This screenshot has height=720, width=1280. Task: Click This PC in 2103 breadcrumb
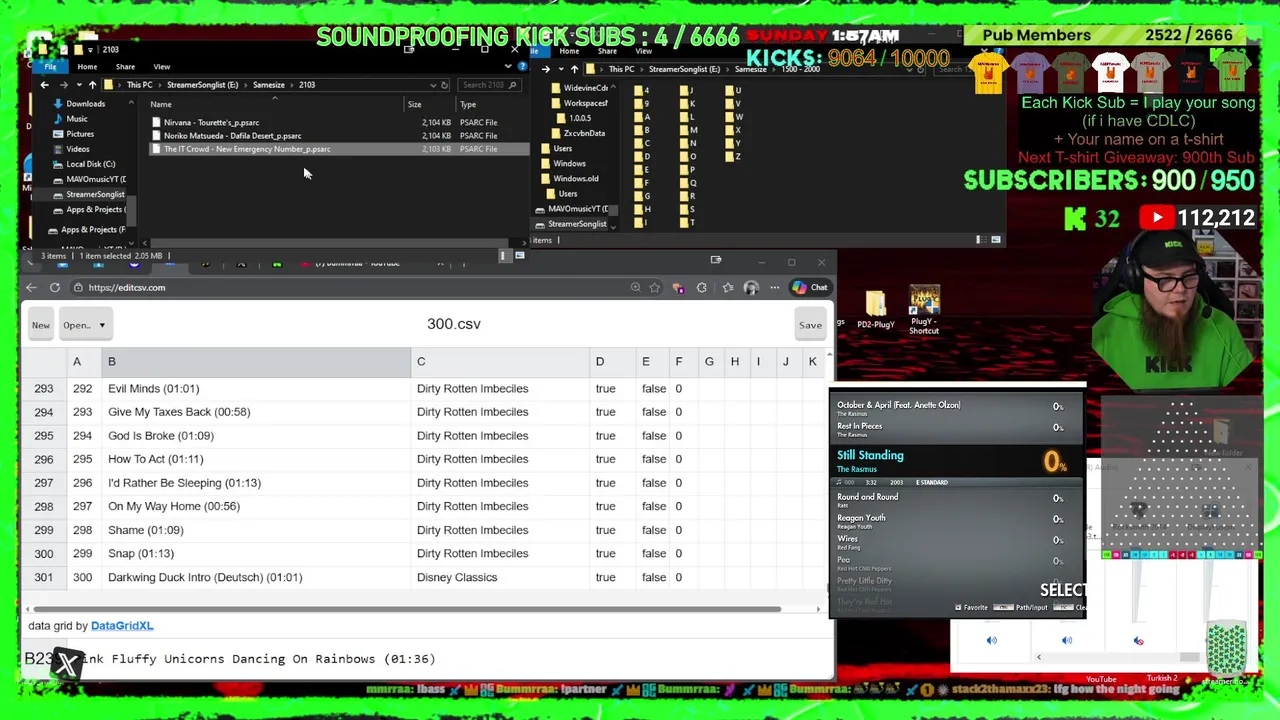click(x=139, y=85)
